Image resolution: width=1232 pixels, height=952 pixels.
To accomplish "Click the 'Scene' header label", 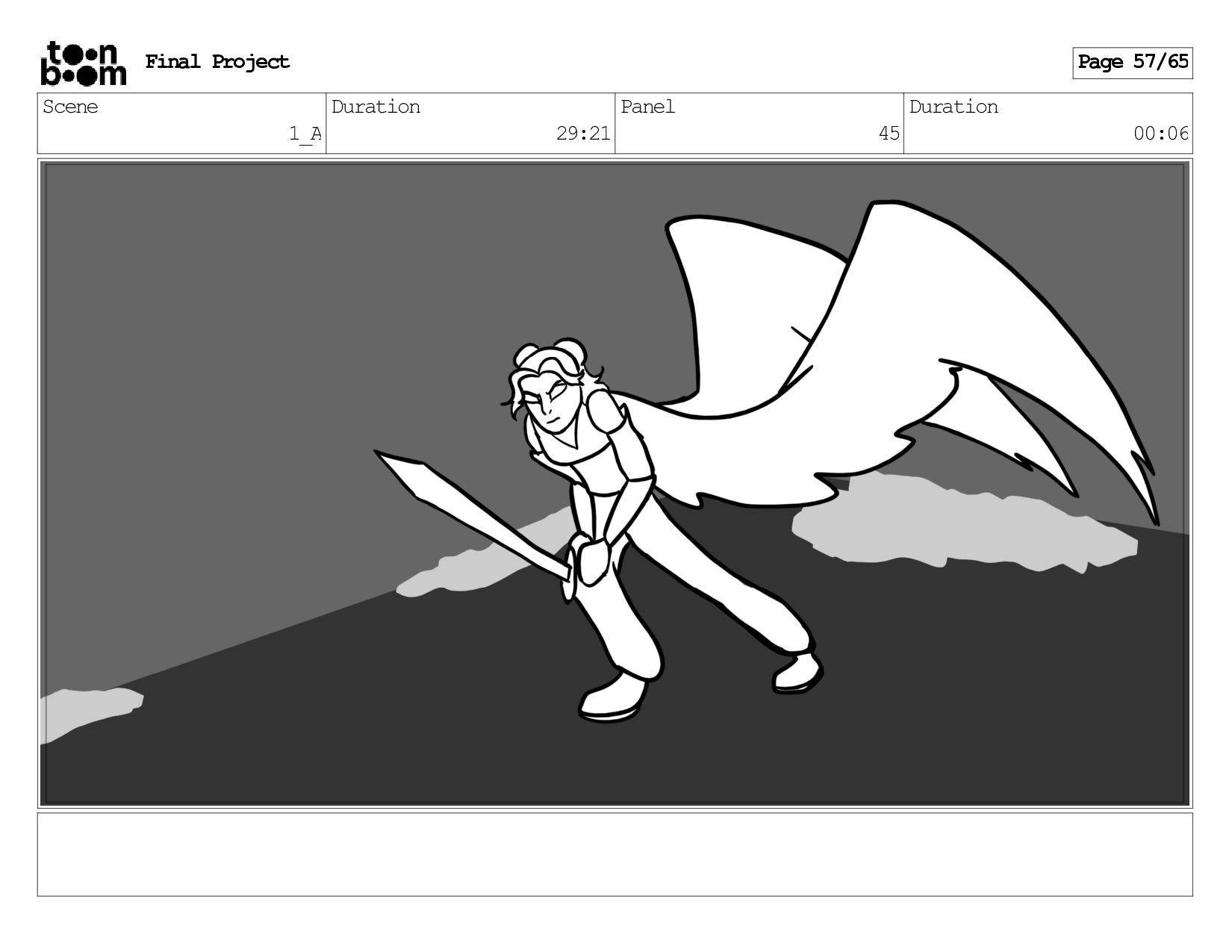I will (70, 107).
